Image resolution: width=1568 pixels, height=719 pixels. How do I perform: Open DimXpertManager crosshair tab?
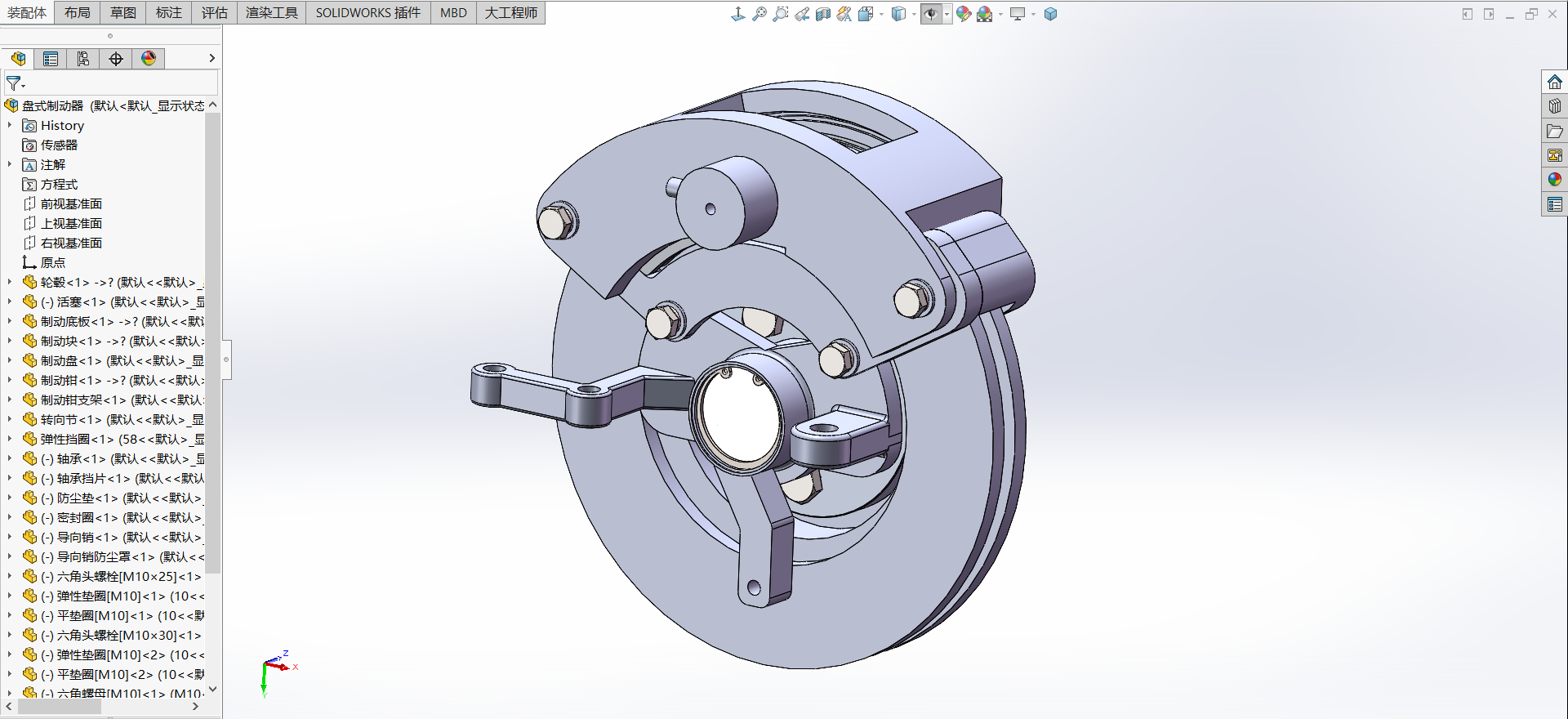point(116,58)
